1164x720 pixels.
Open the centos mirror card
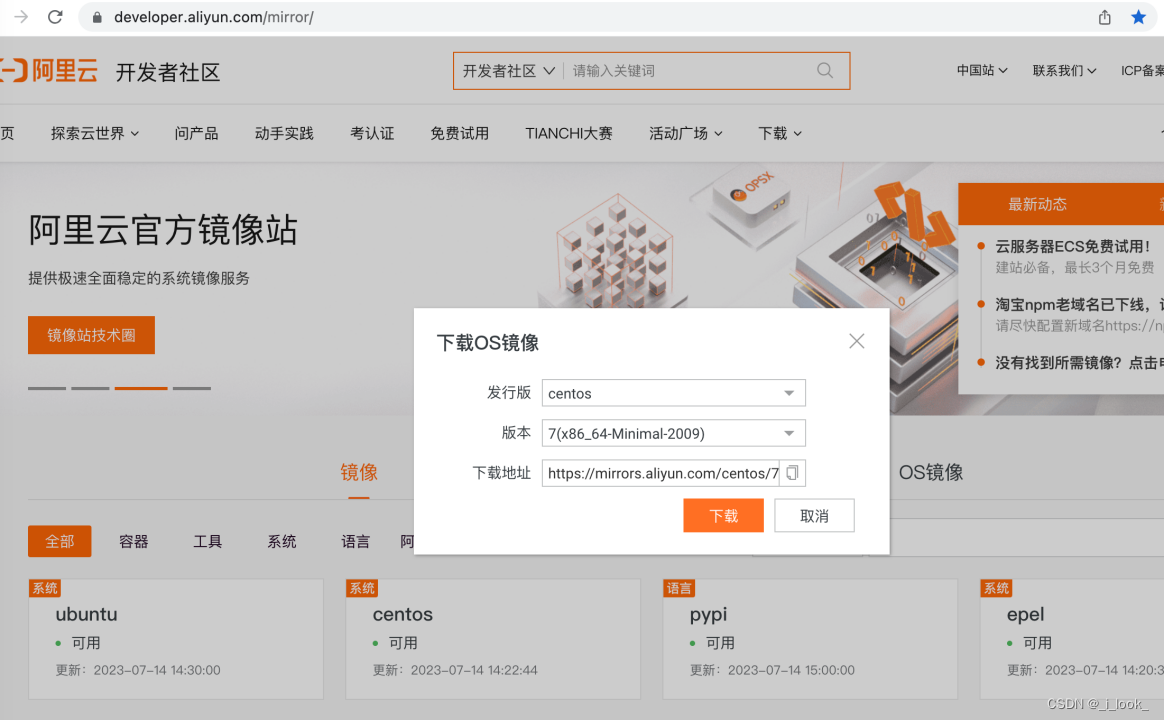tap(493, 639)
